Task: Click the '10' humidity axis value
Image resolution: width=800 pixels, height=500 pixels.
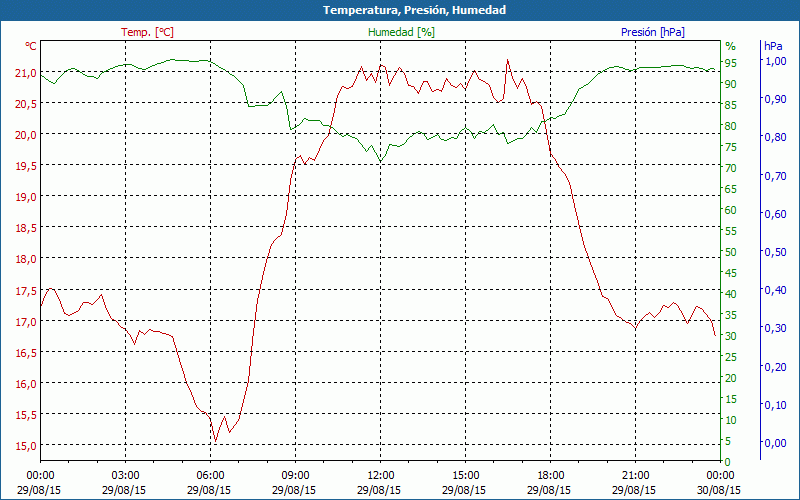Action: (x=731, y=421)
